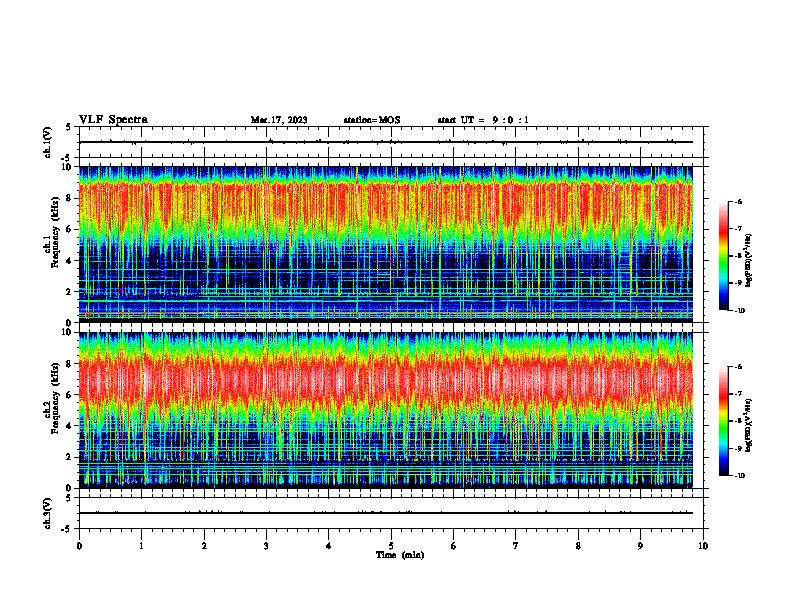Click time axis tick label "3"
The height and width of the screenshot is (612, 792).
(x=266, y=546)
